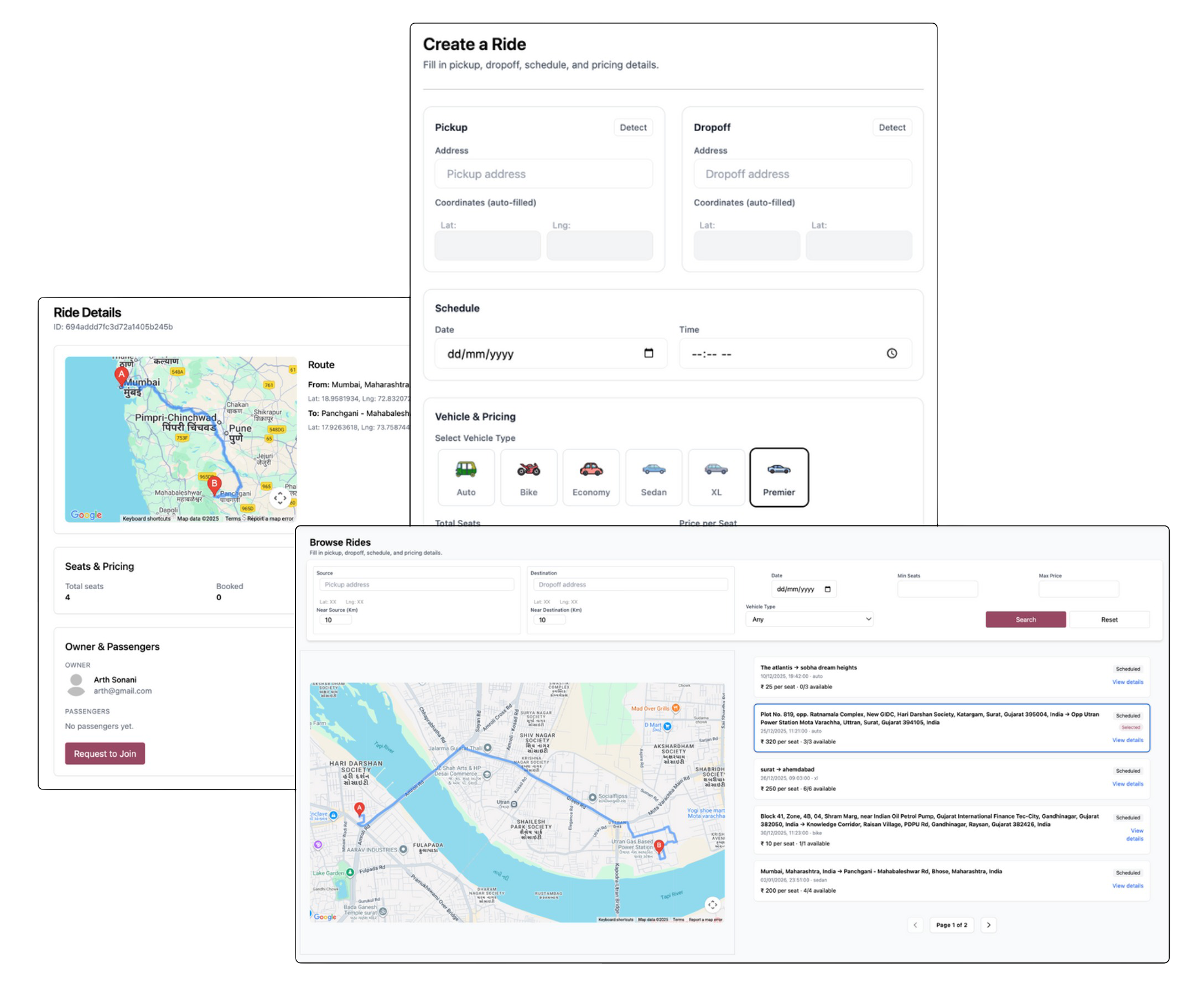Screen dimensions: 1204x989
Task: Expand the Vehicle Type Any dropdown
Action: click(809, 620)
